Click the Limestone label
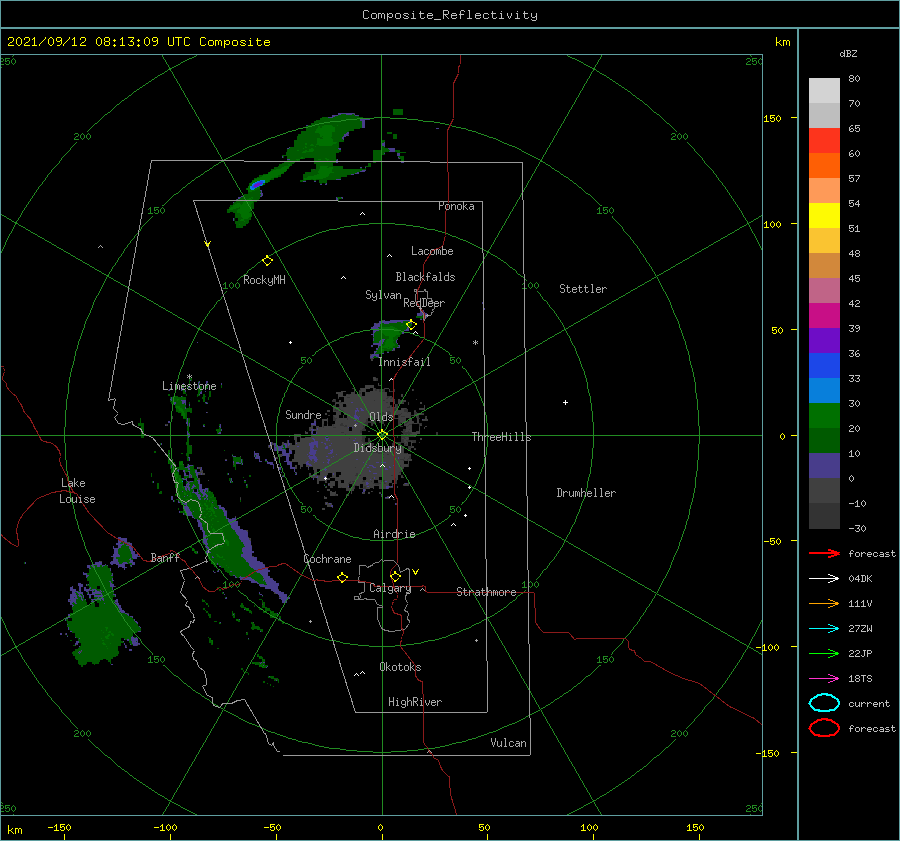Image resolution: width=900 pixels, height=841 pixels. pyautogui.click(x=189, y=386)
